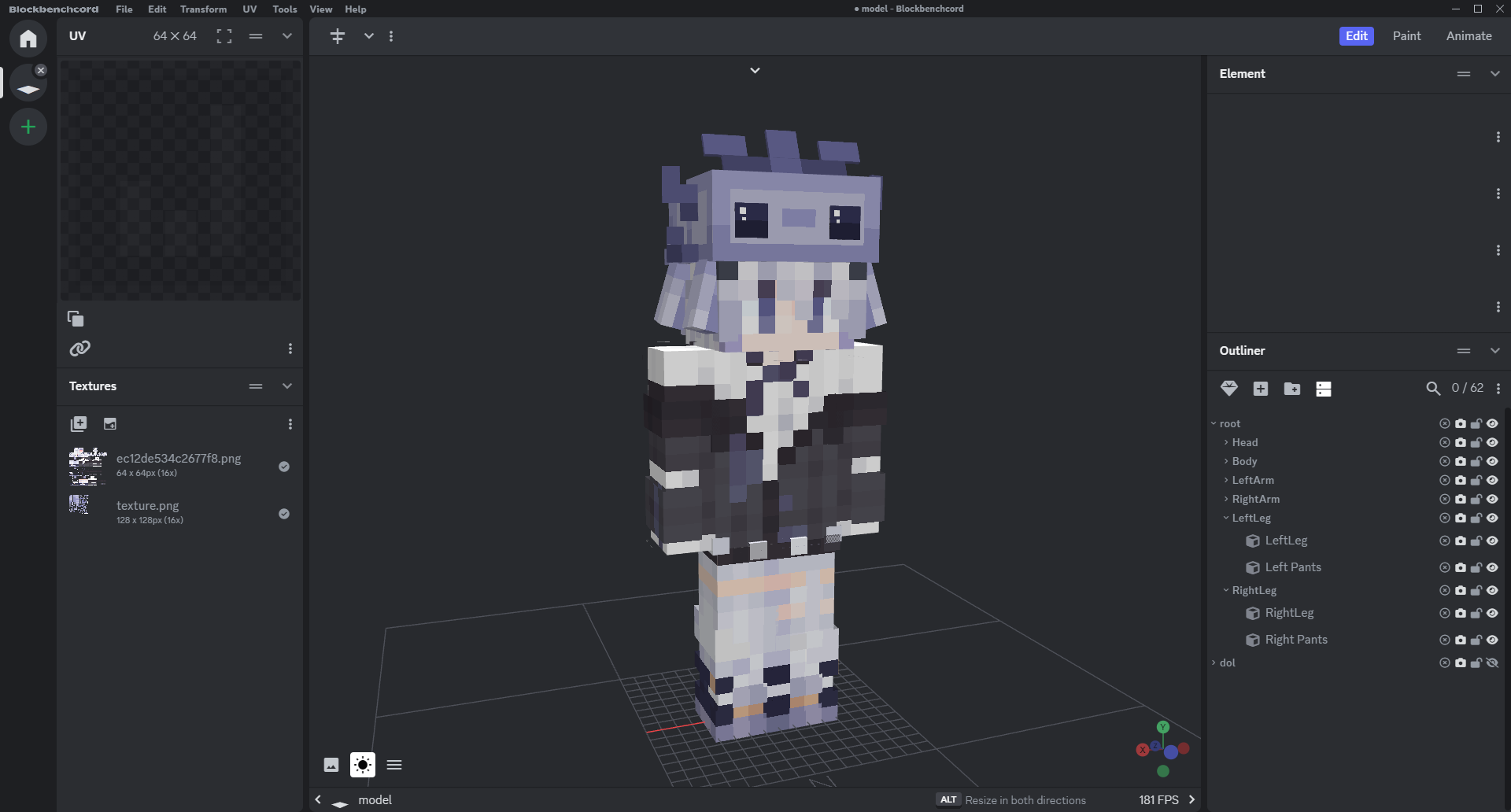Viewport: 1511px width, 812px height.
Task: Click the green add new tab button
Action: pyautogui.click(x=28, y=127)
